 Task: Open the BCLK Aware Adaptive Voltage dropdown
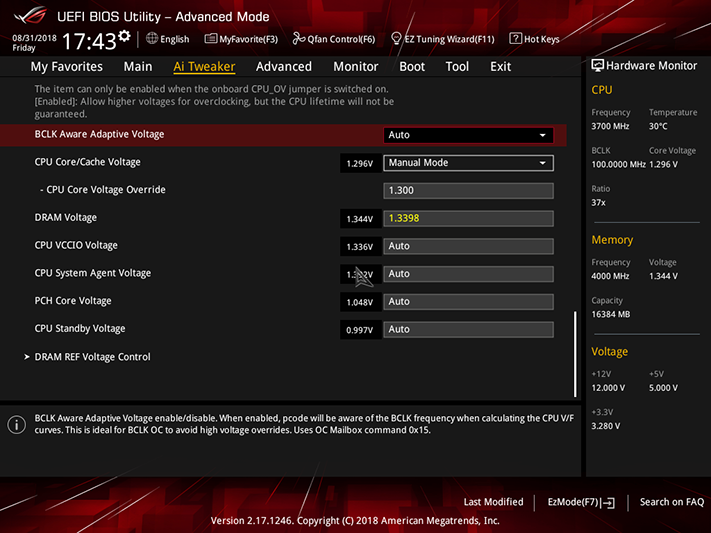(x=468, y=135)
